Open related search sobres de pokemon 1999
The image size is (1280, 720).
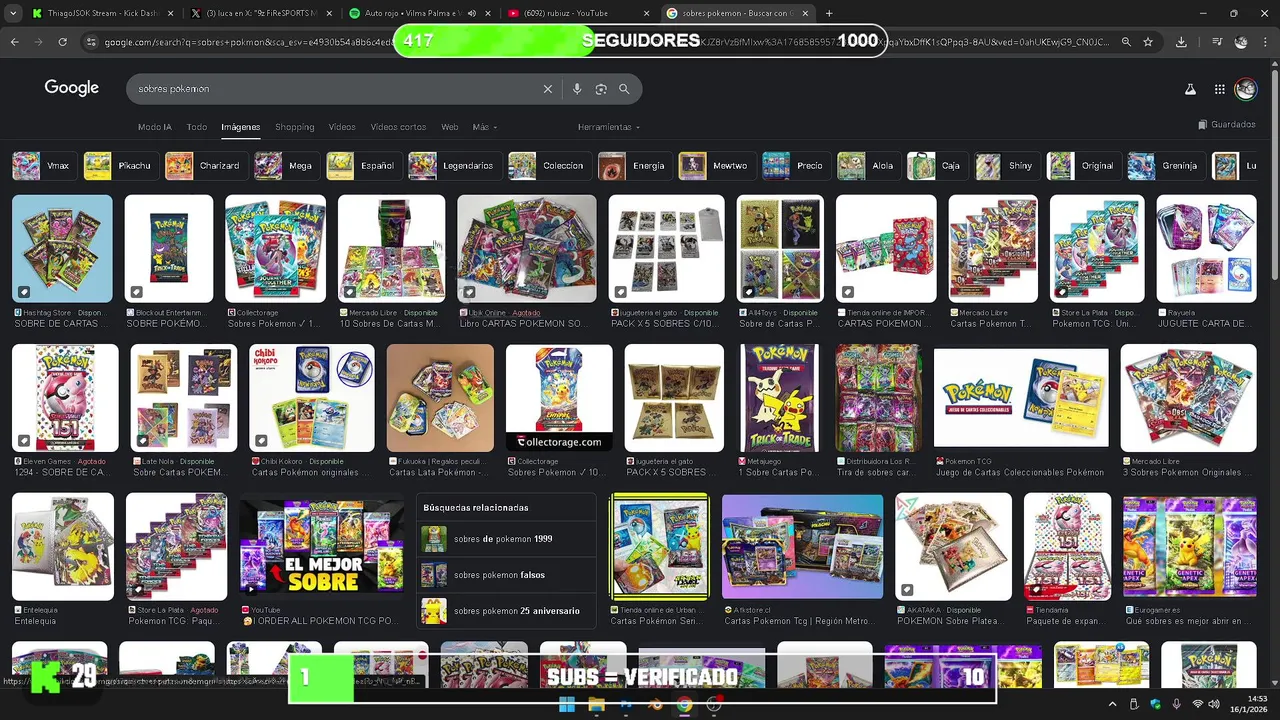pos(506,539)
